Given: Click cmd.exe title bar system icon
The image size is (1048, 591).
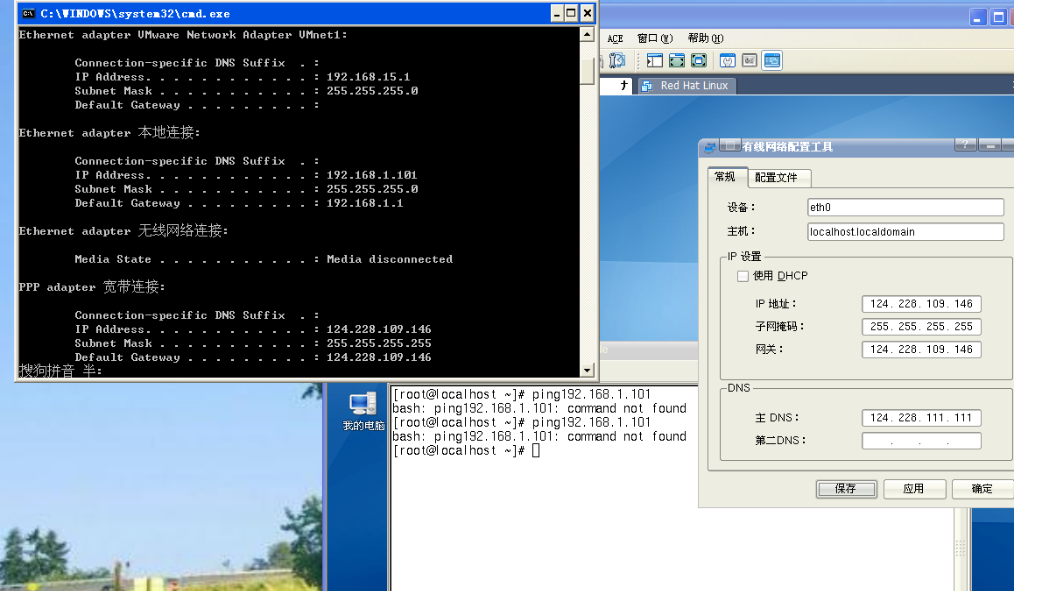Looking at the screenshot, I should click(28, 13).
